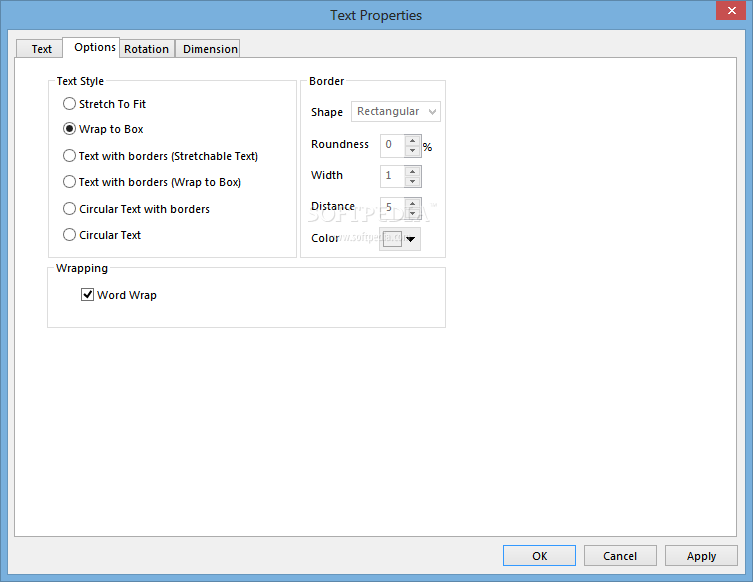Increase the border Width with up arrow

click(x=413, y=172)
